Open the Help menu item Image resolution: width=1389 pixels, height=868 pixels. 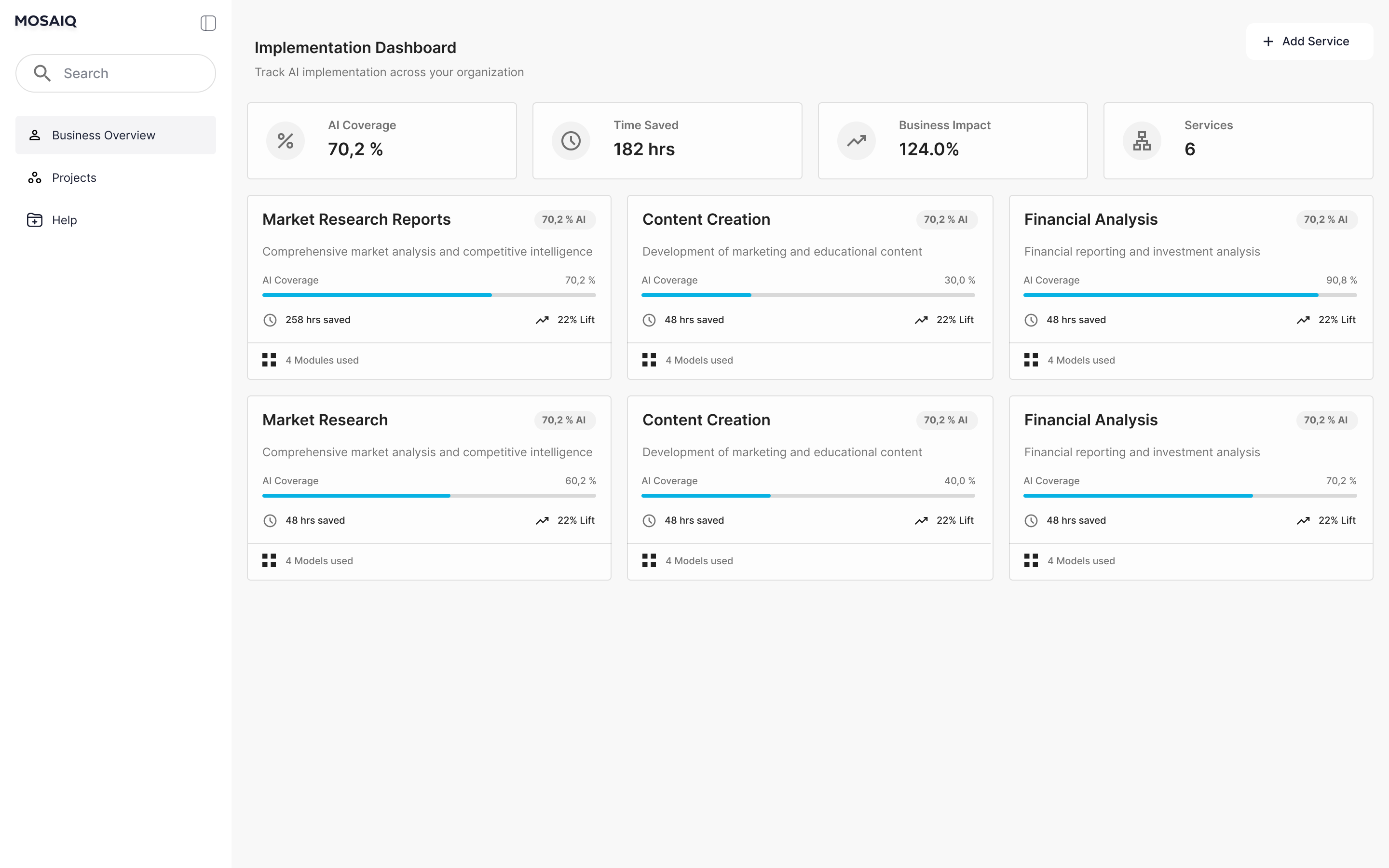(64, 220)
